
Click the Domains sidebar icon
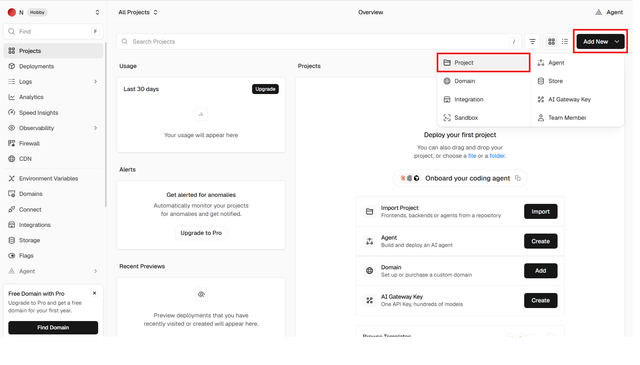(x=11, y=194)
